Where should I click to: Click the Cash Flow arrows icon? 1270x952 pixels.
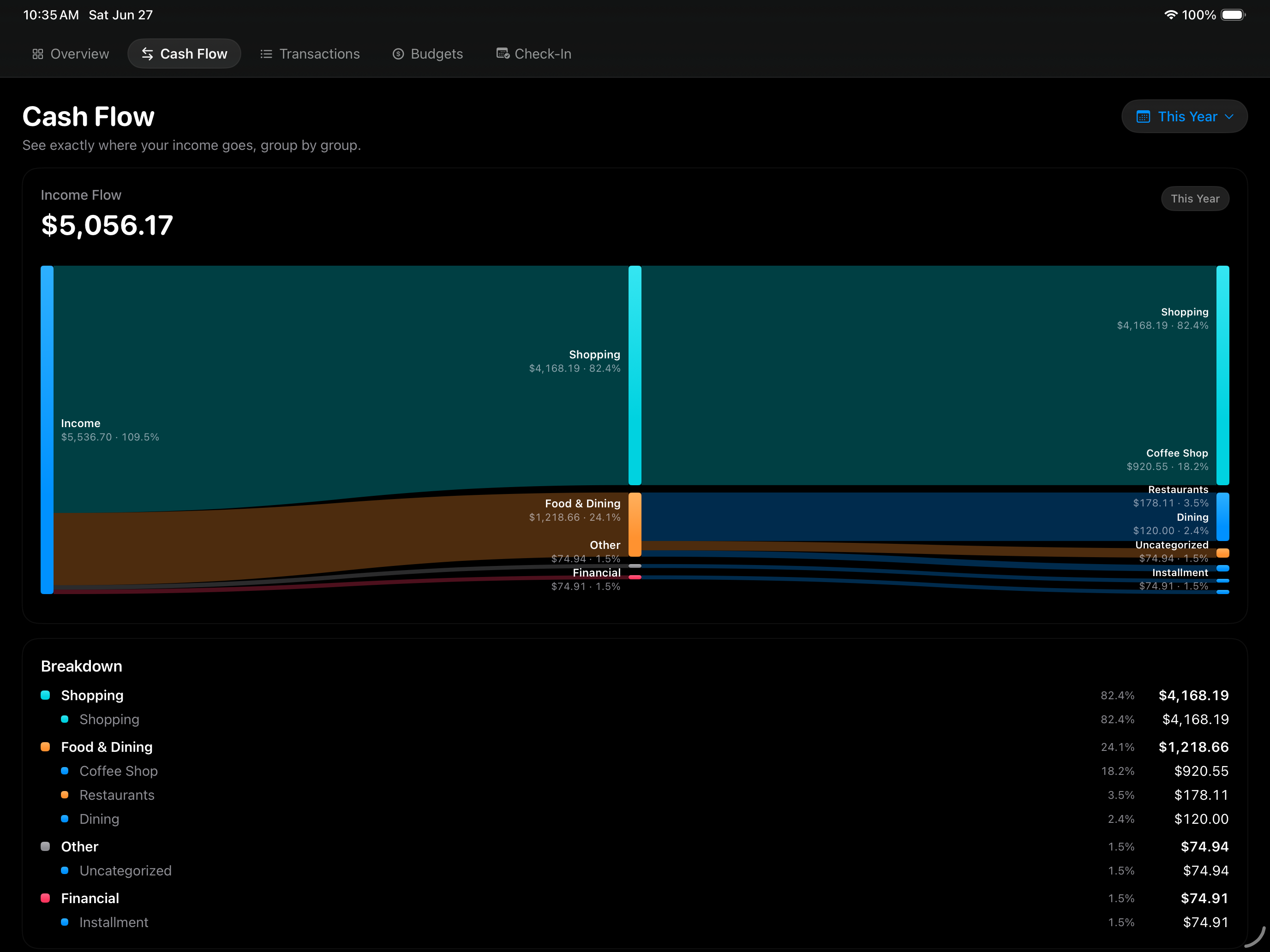[148, 54]
